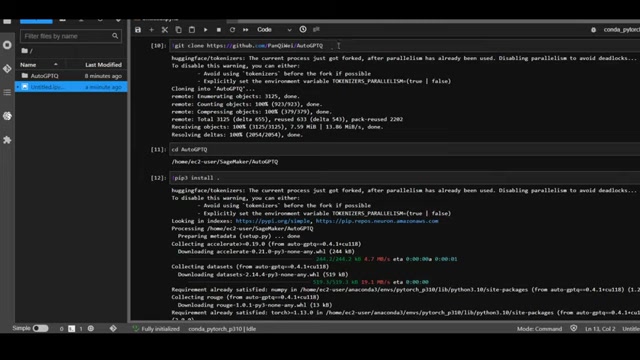Click the git button in the notebook toolbar
Viewport: 640px width, 360px height.
[316, 29]
